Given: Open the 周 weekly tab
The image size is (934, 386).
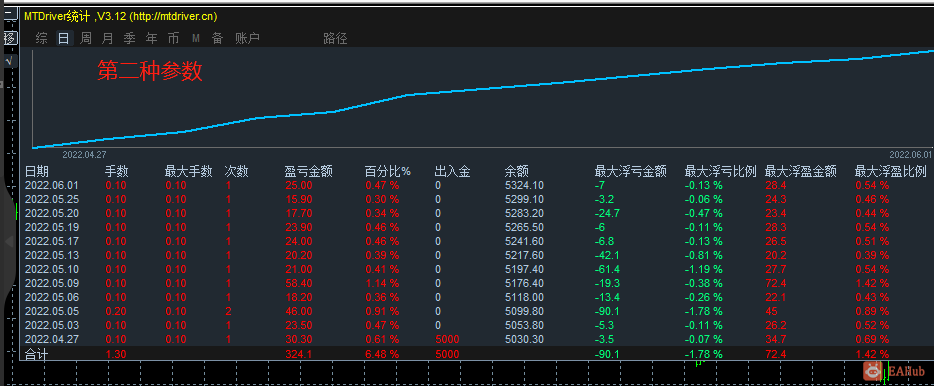Looking at the screenshot, I should click(x=86, y=39).
